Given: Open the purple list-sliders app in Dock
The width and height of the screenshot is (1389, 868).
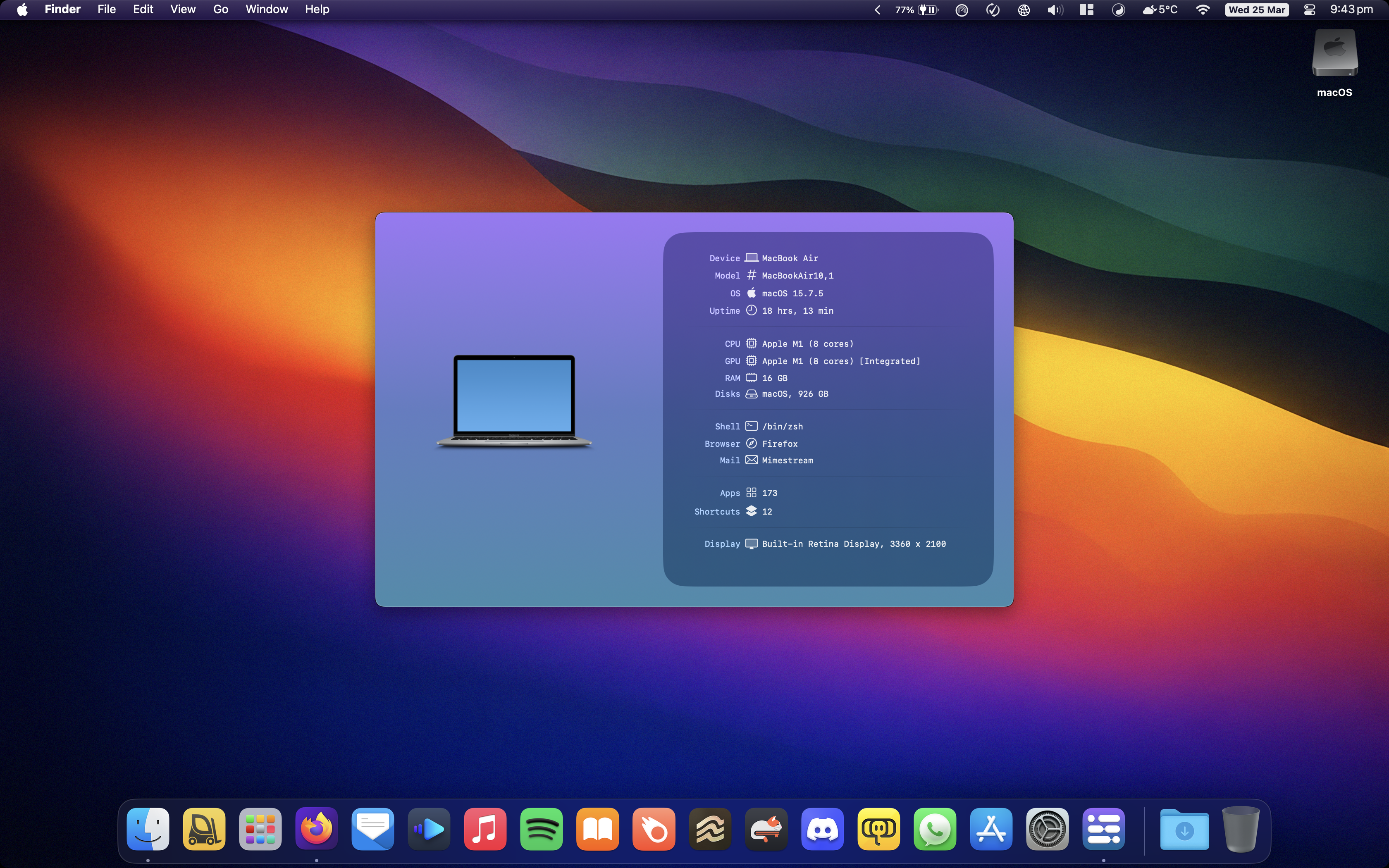Looking at the screenshot, I should tap(1104, 829).
